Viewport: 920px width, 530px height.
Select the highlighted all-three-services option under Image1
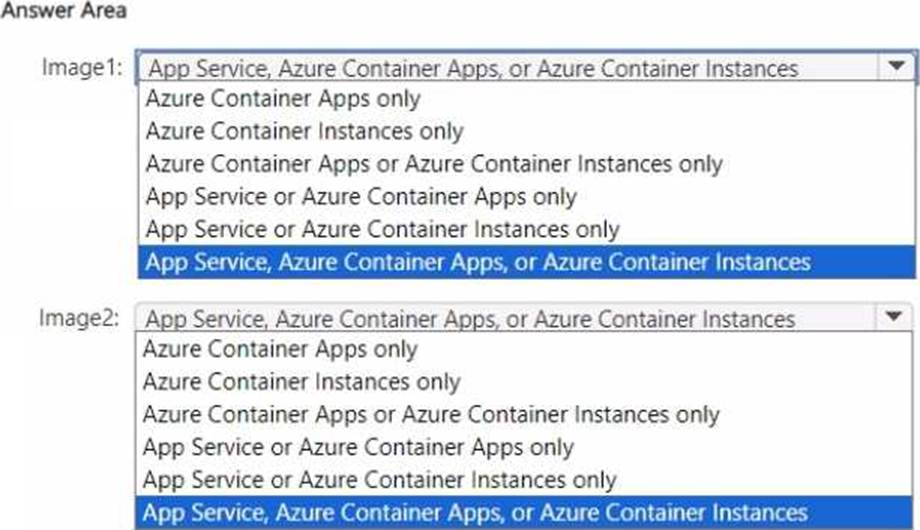click(x=477, y=262)
